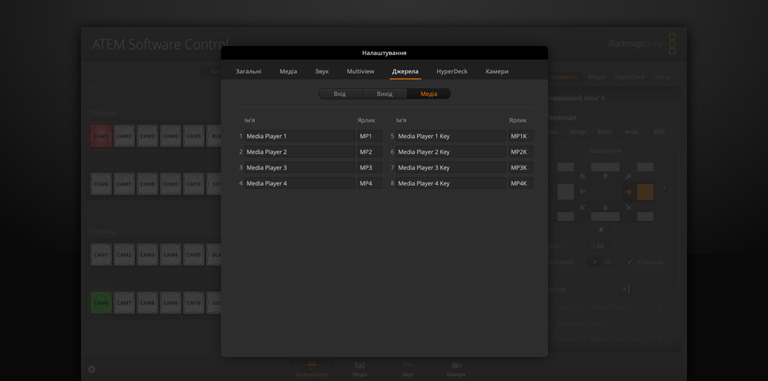
Task: Open Blackmagicdesign logo in main window
Action: tap(642, 44)
